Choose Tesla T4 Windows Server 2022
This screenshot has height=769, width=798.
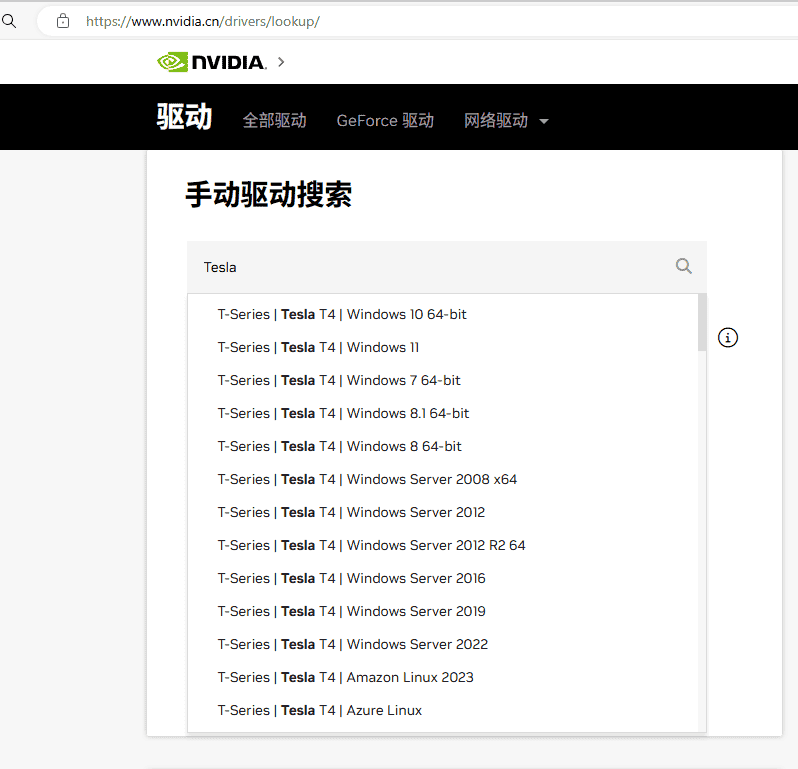pyautogui.click(x=352, y=644)
